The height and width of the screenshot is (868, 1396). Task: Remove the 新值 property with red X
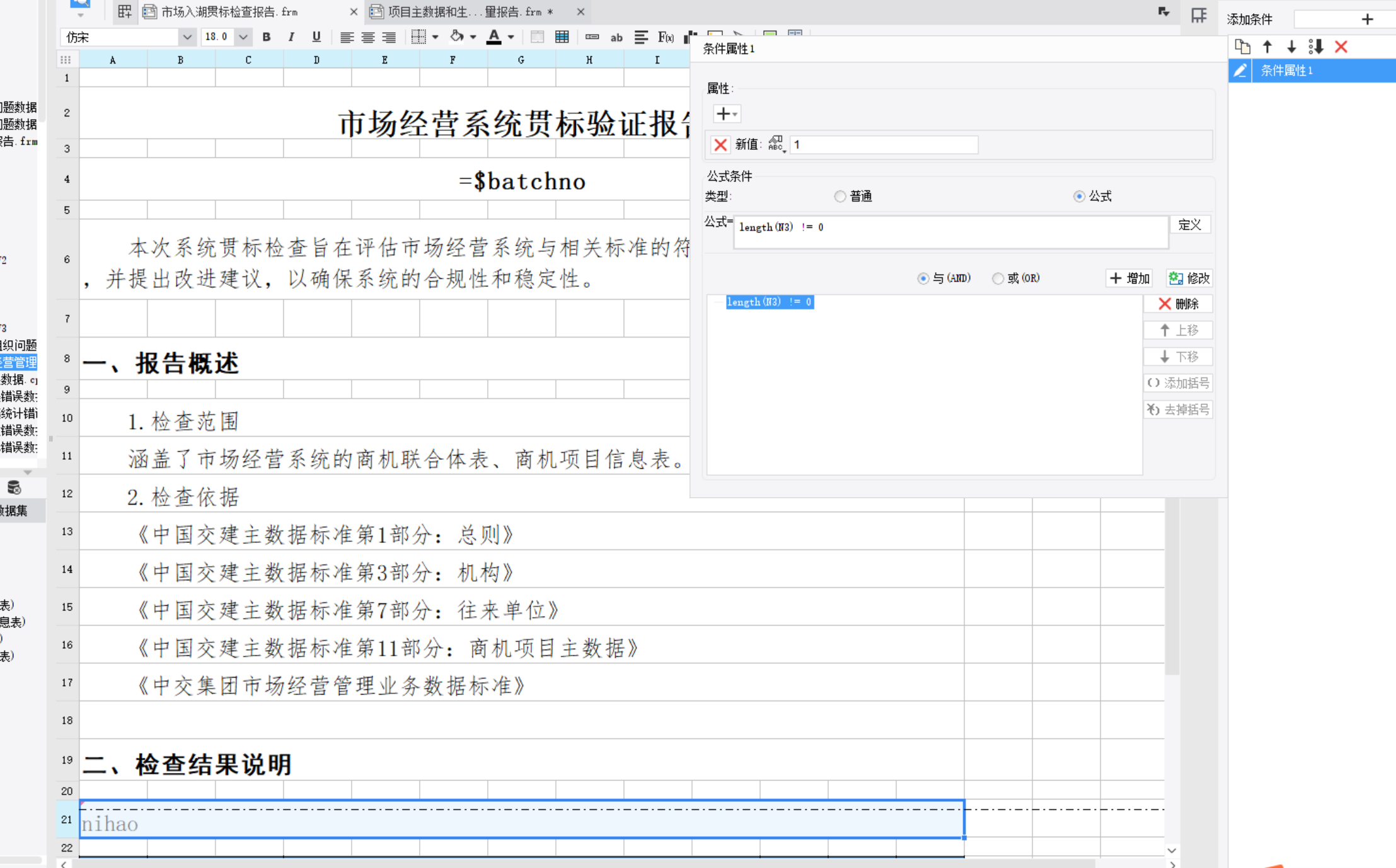pos(720,144)
